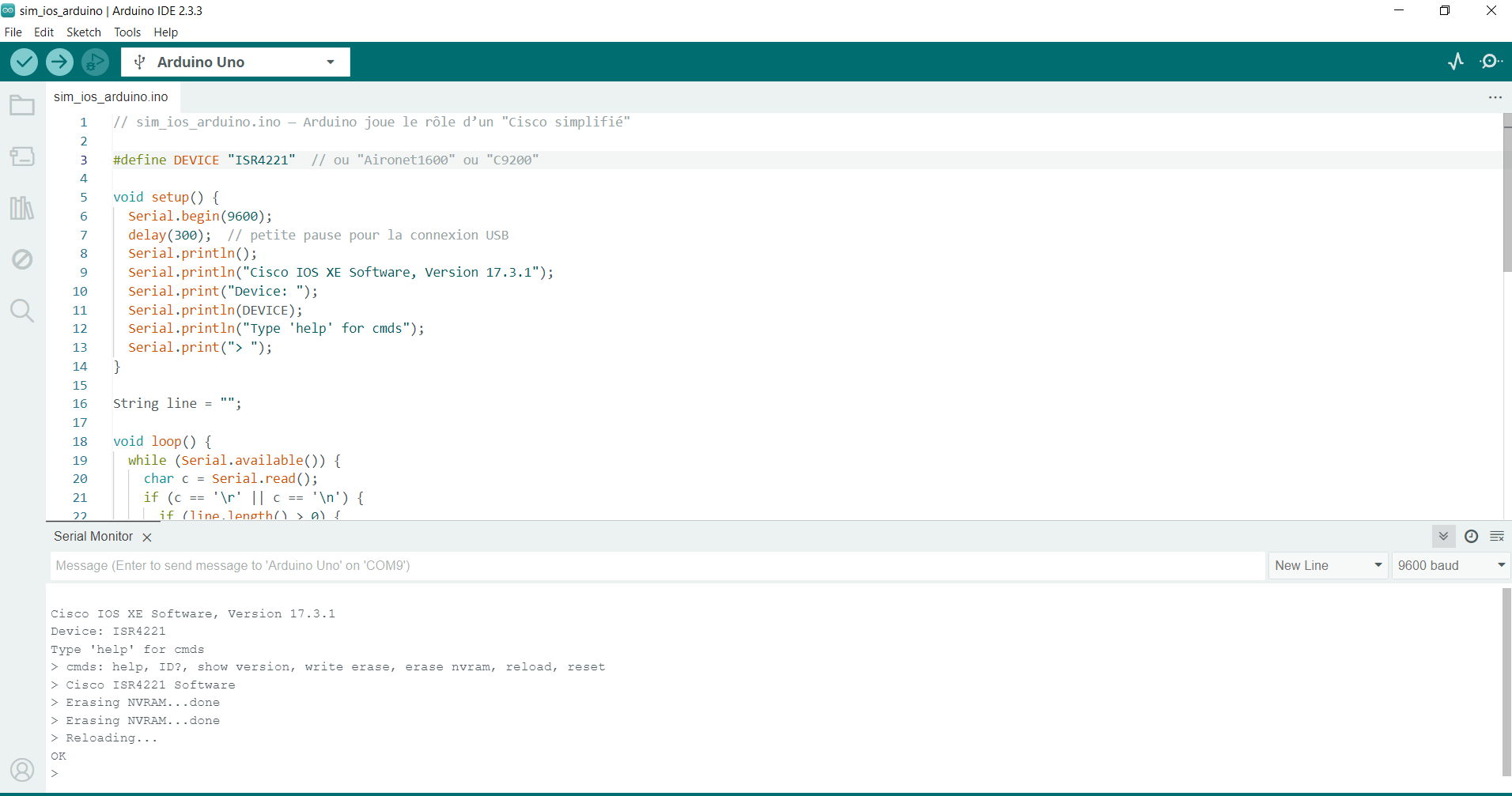Open the Library Manager sidebar icon
Viewport: 1512px width, 796px height.
click(22, 208)
